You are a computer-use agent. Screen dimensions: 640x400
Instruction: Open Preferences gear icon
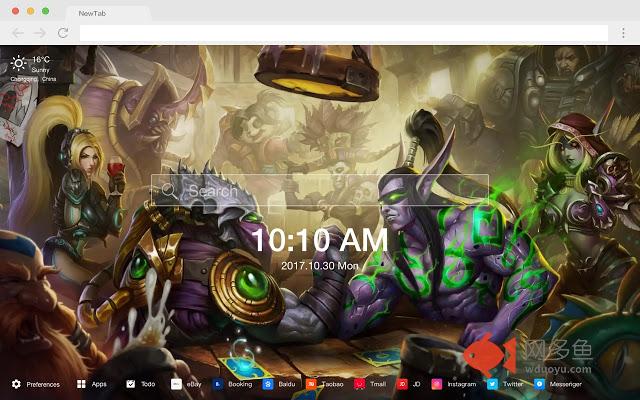click(x=16, y=384)
